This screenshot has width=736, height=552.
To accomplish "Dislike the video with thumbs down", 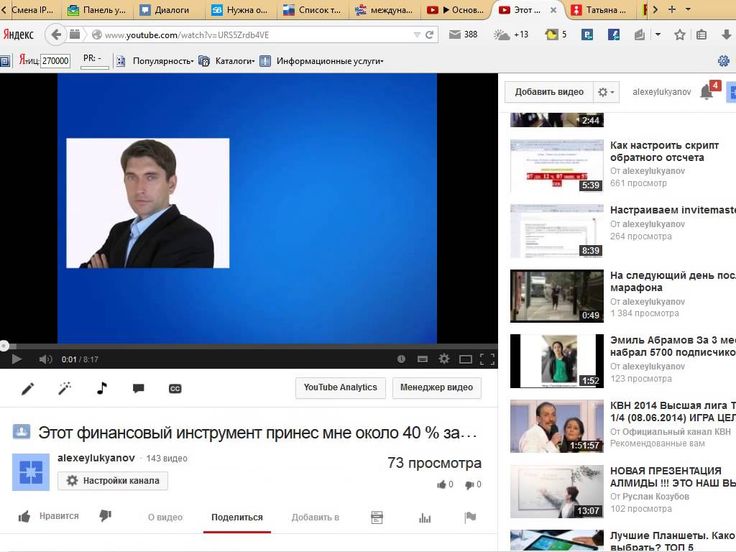I will tap(105, 516).
